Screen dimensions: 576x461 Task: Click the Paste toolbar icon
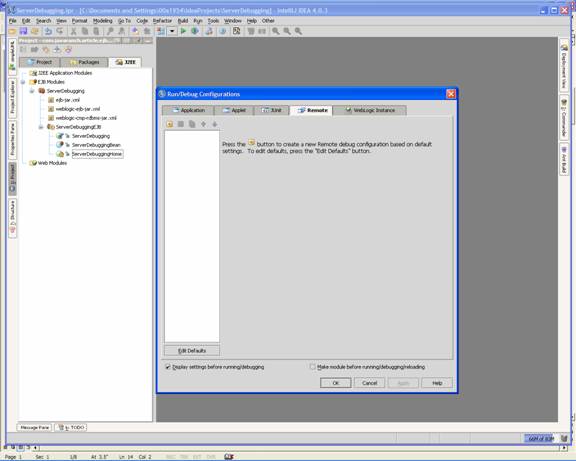click(96, 31)
